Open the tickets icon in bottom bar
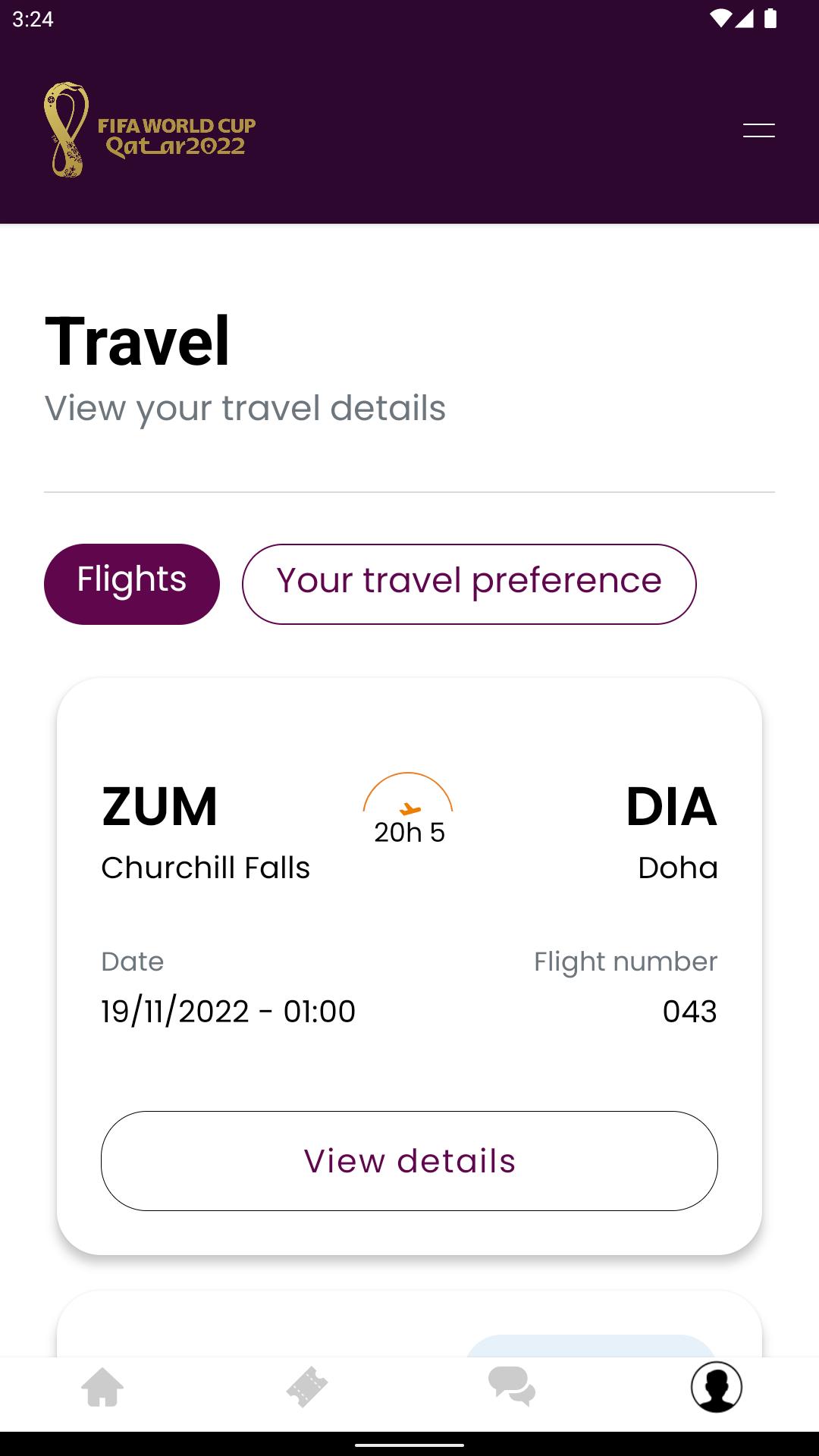The width and height of the screenshot is (819, 1456). [x=307, y=1387]
